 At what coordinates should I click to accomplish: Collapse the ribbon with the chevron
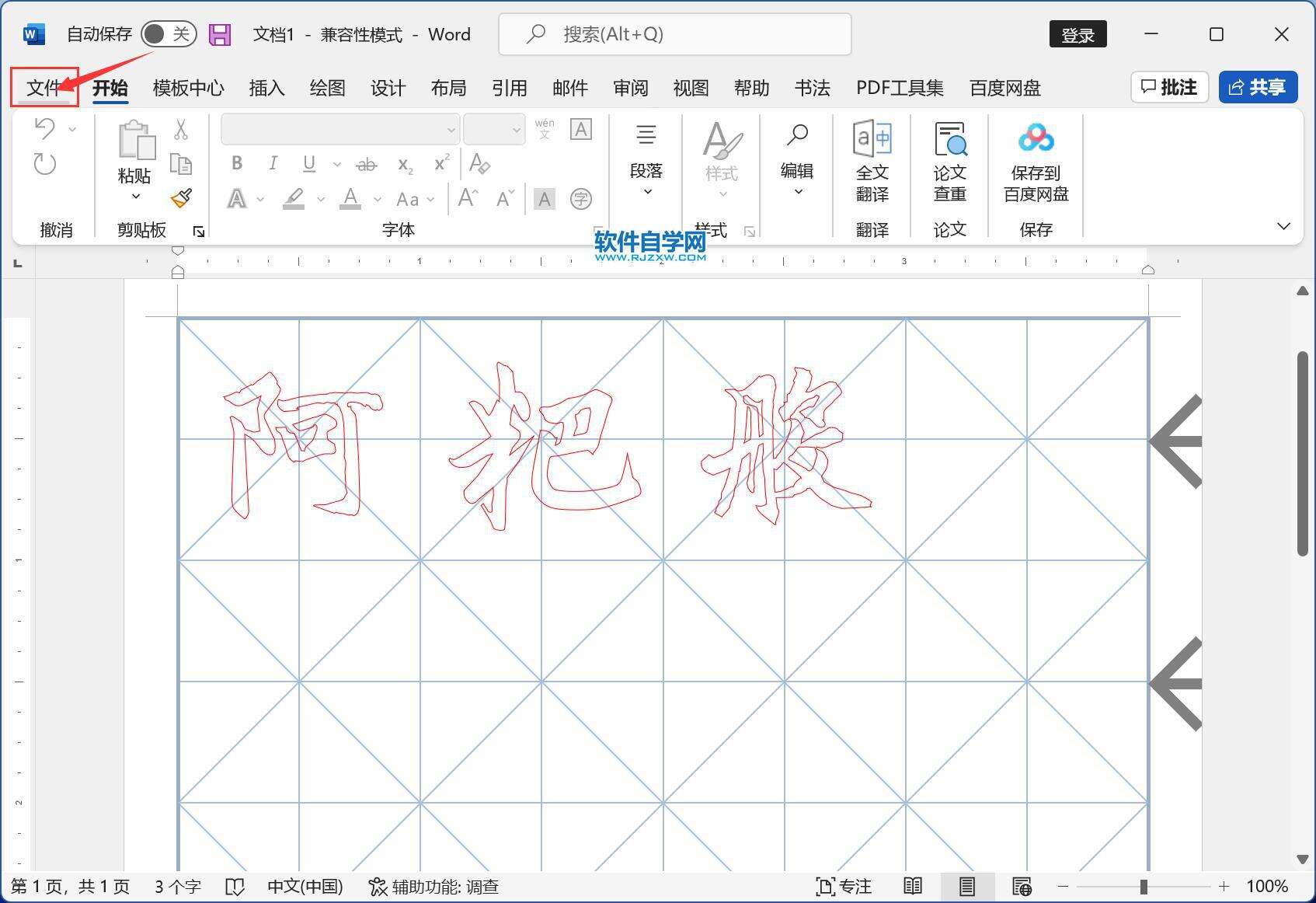pyautogui.click(x=1283, y=226)
